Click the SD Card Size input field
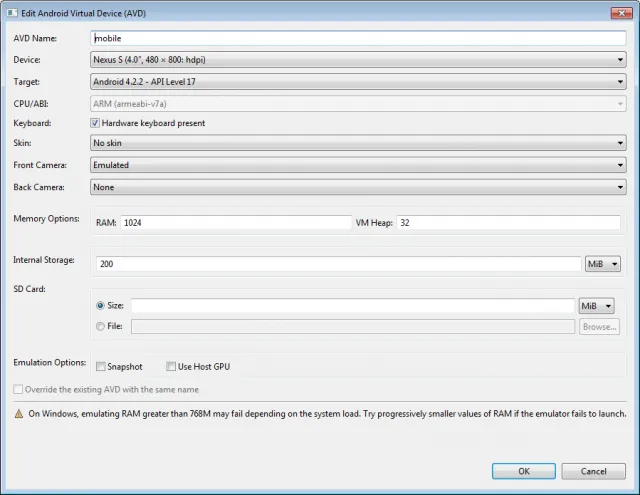The image size is (640, 495). [x=353, y=305]
